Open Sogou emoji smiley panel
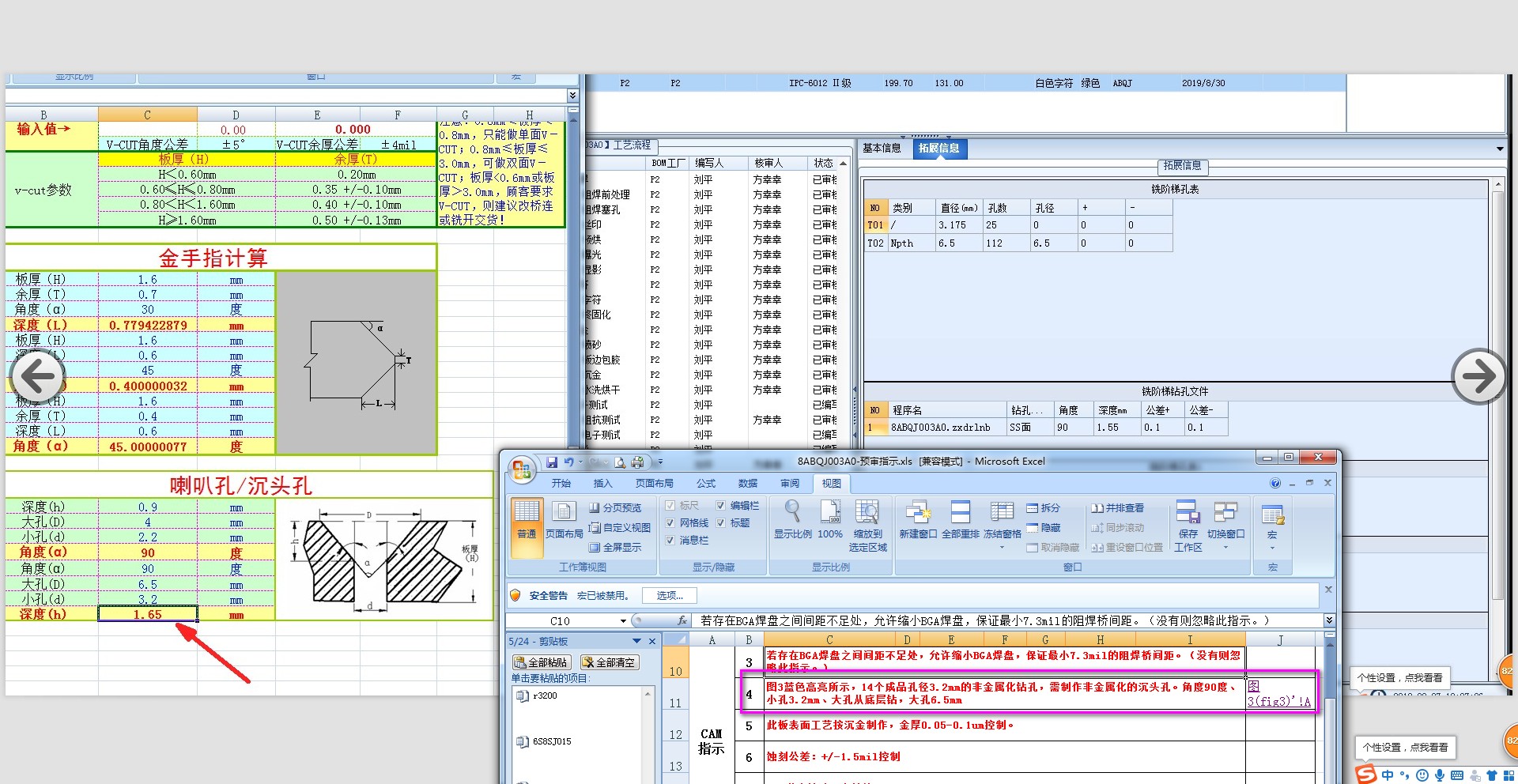 [1422, 775]
